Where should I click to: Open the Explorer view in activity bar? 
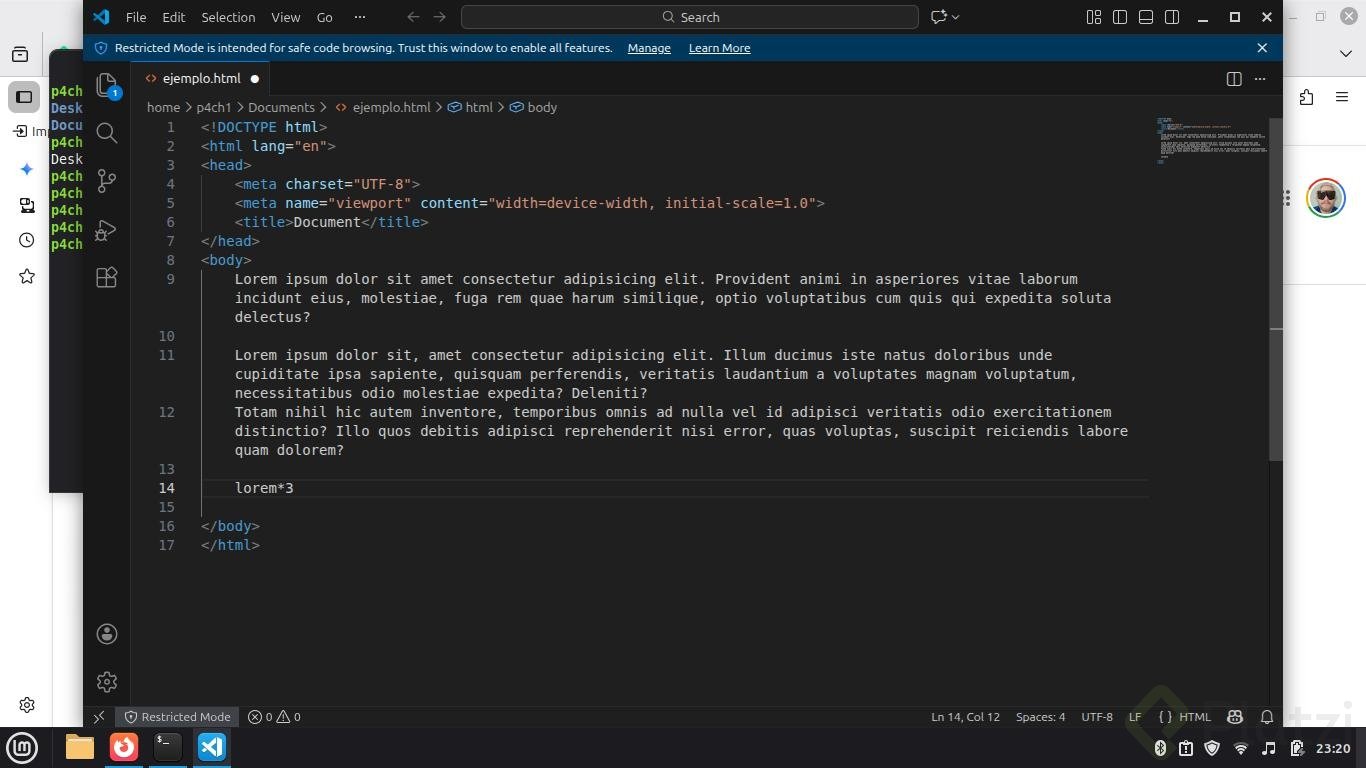[106, 85]
